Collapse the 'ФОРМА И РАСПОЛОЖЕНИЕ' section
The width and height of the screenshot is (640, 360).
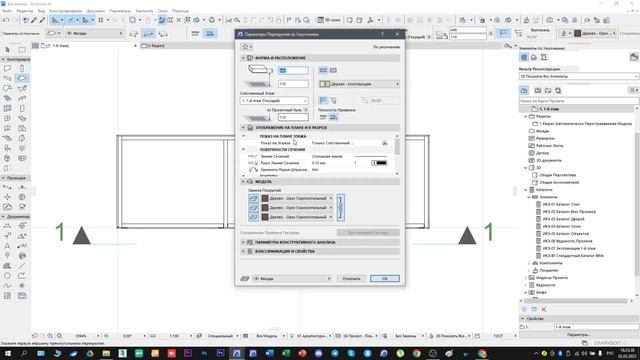pos(243,58)
